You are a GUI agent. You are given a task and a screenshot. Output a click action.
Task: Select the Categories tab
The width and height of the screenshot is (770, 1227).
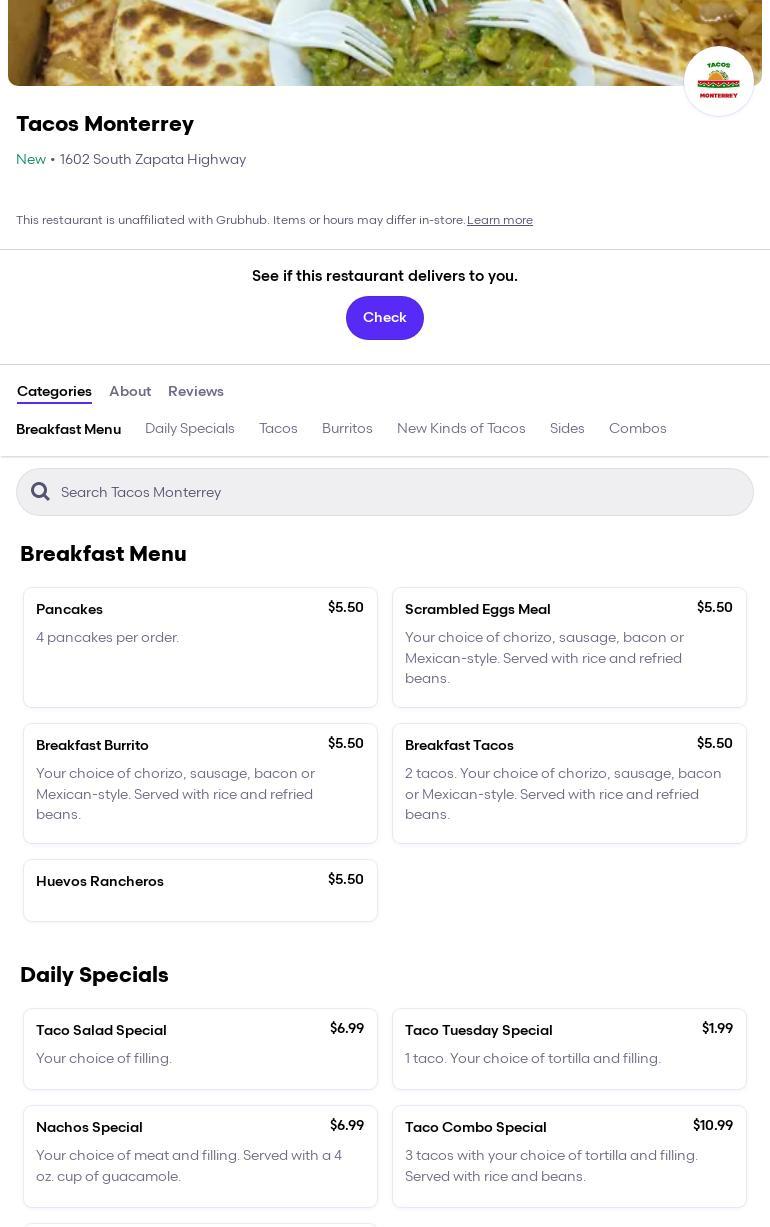(x=54, y=391)
